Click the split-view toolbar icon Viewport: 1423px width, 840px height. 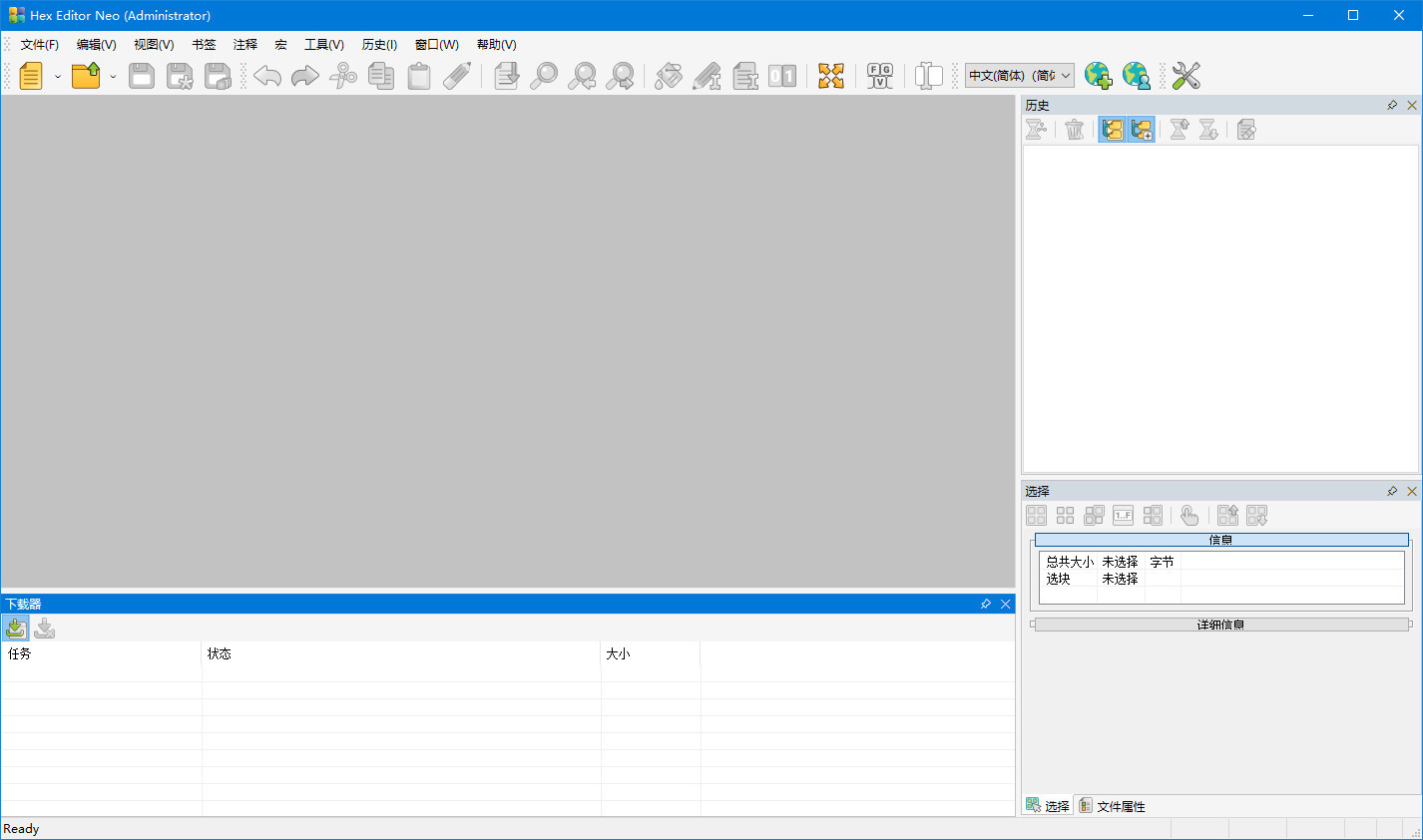927,76
